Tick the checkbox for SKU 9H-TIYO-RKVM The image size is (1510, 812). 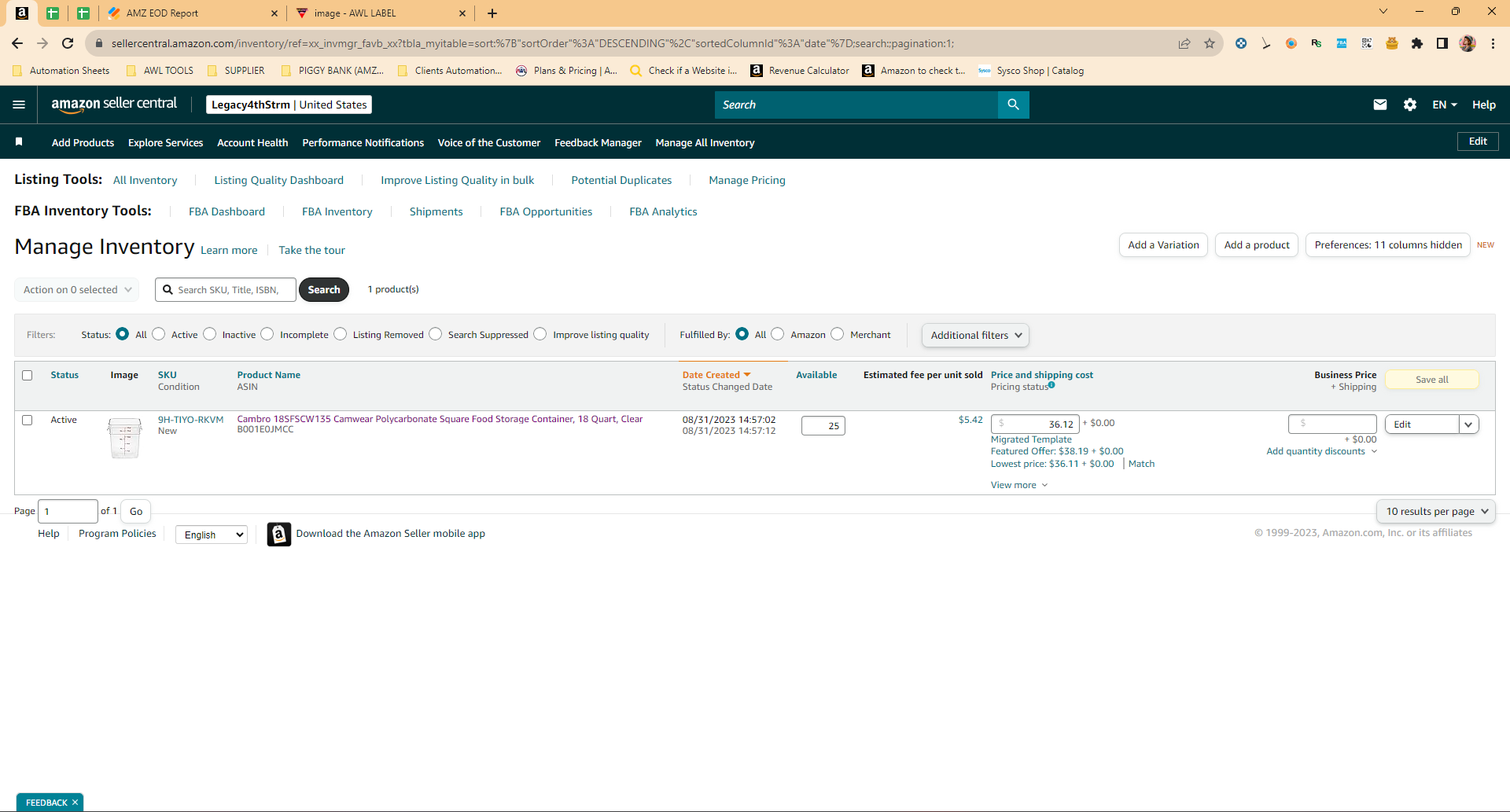(x=28, y=421)
